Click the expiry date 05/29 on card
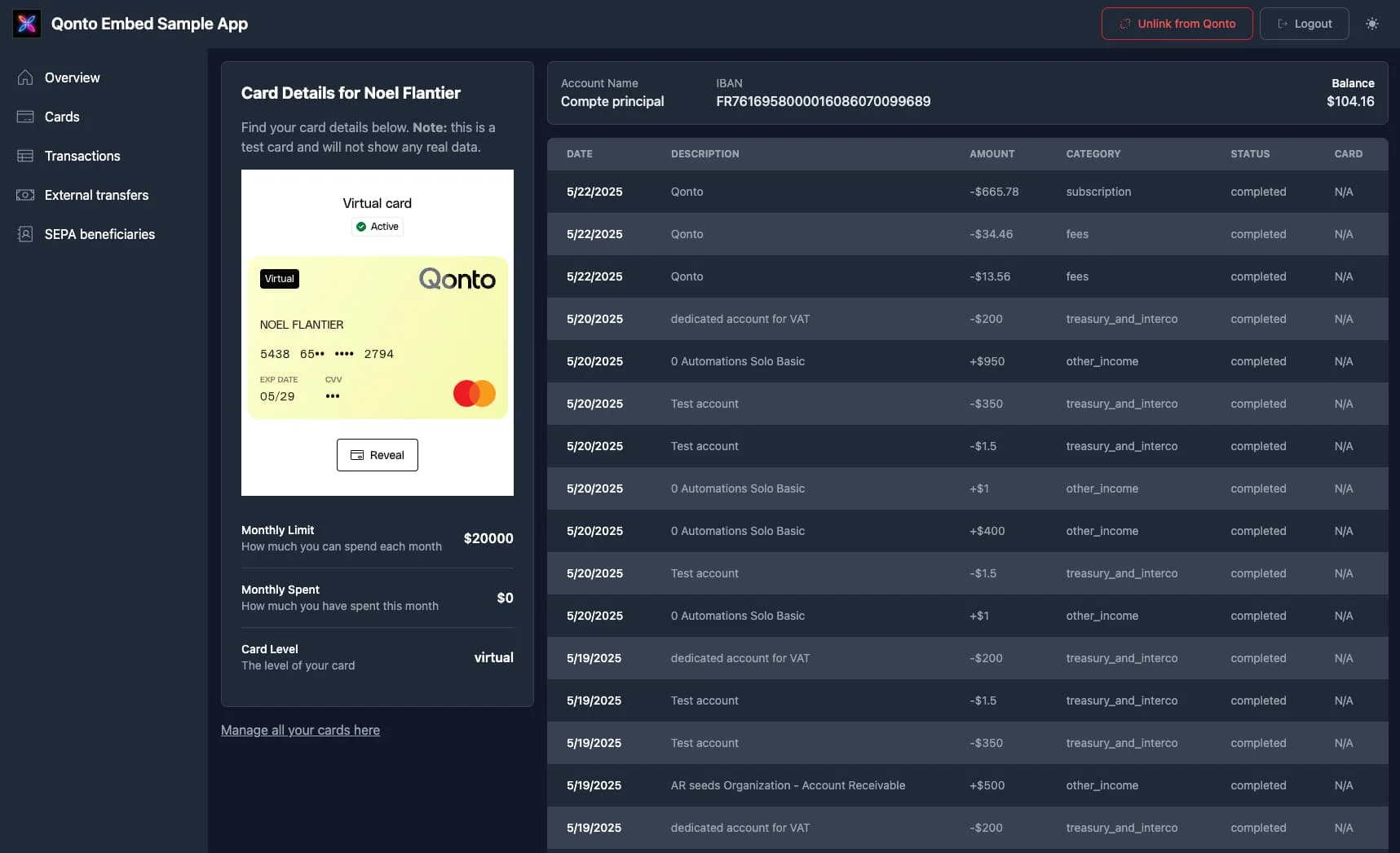The image size is (1400, 853). [x=277, y=396]
